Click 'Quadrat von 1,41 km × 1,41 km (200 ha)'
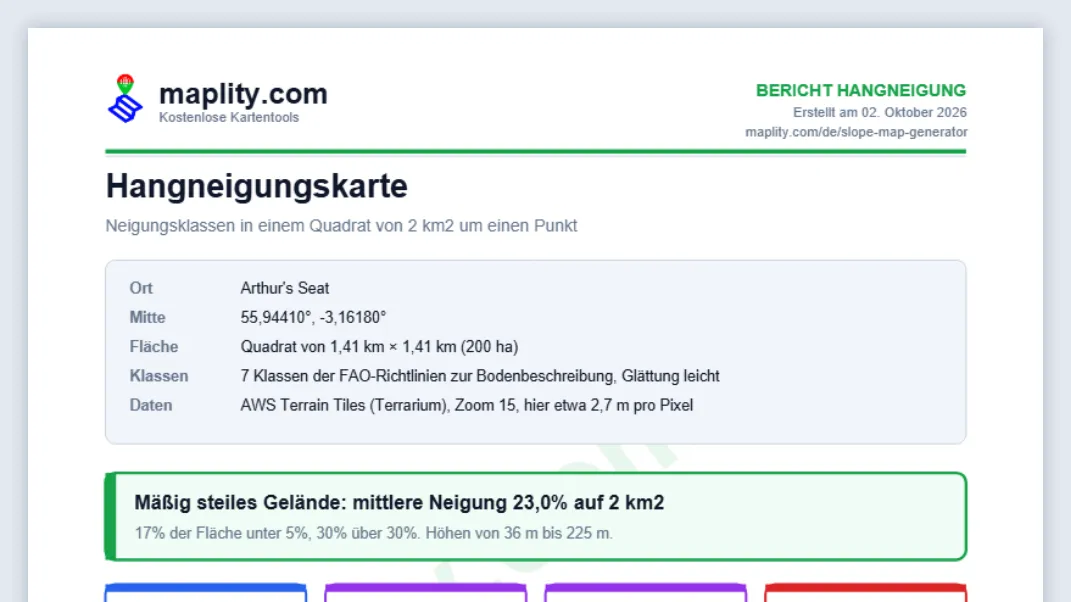The height and width of the screenshot is (602, 1071). tap(379, 347)
